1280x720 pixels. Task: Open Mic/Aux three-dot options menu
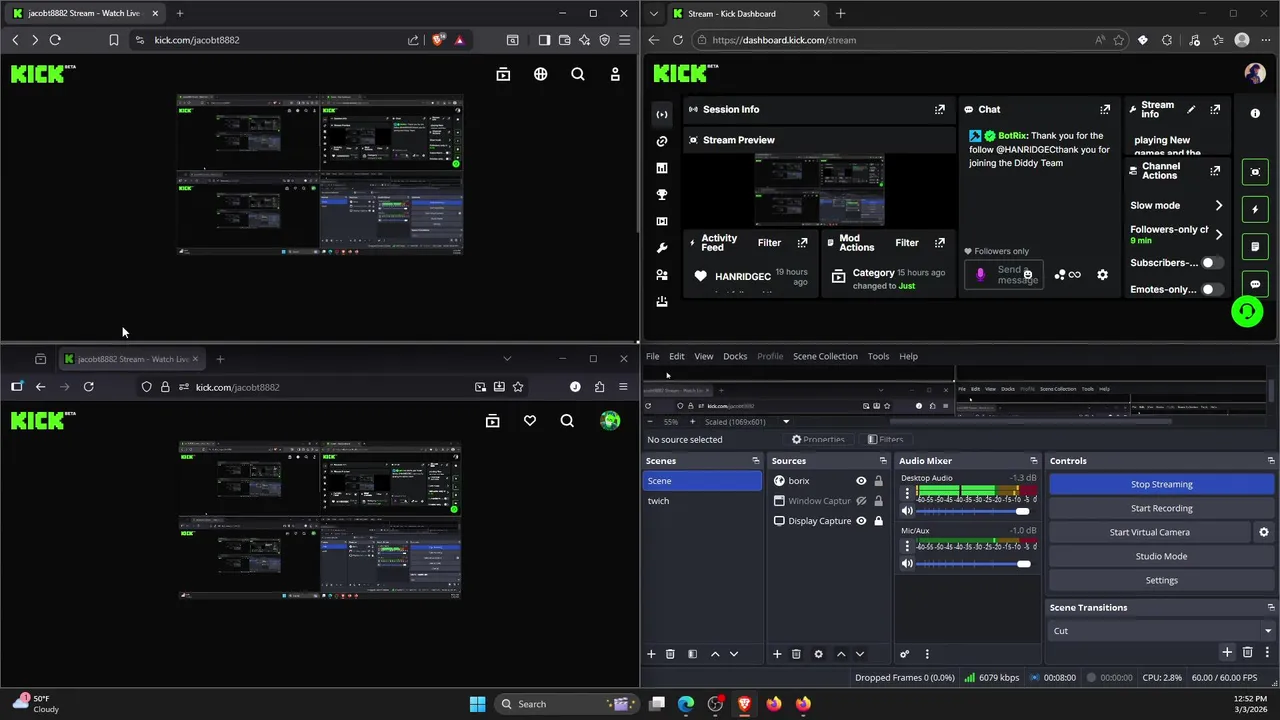[907, 546]
